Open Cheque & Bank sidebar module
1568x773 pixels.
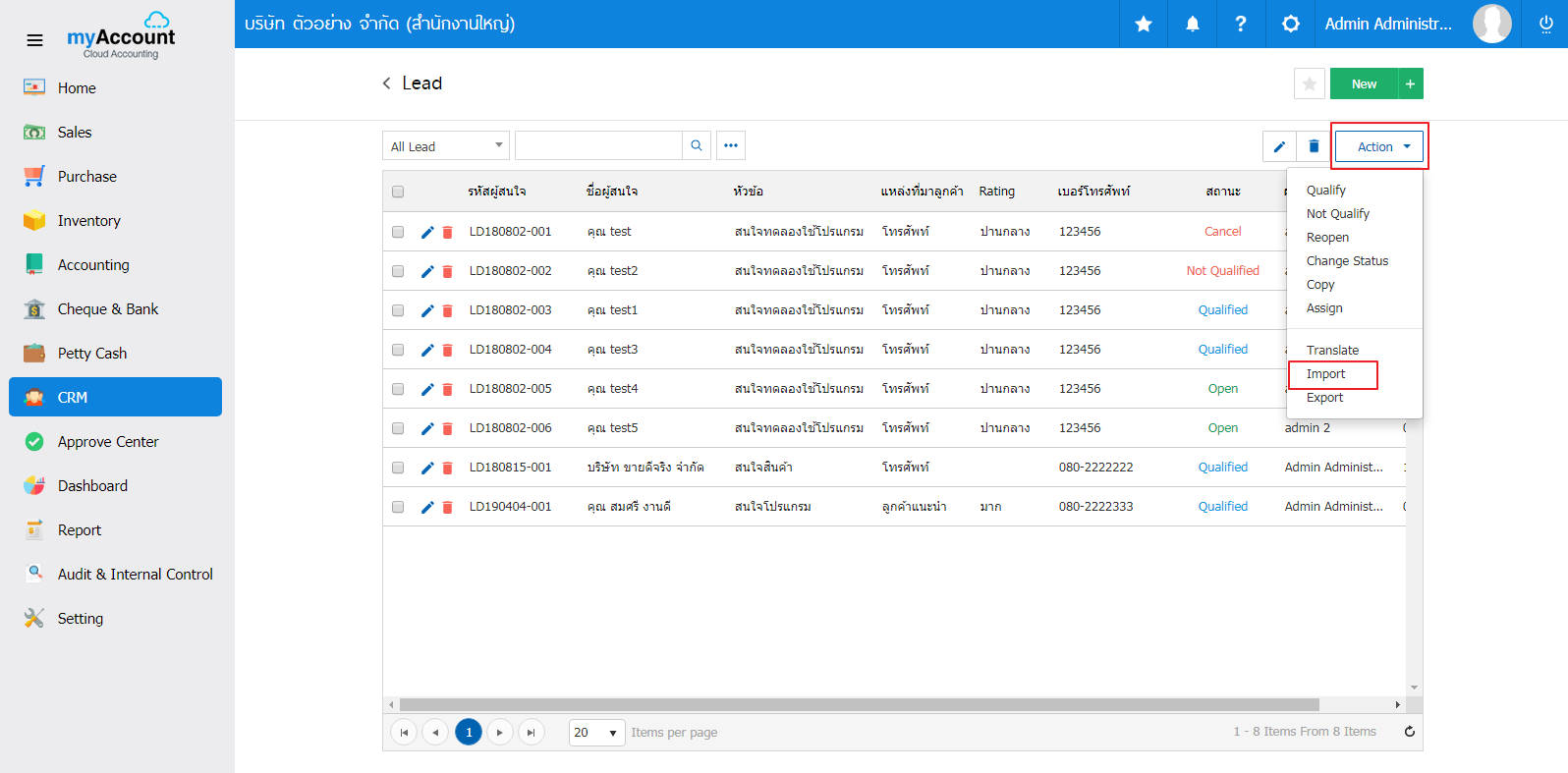click(116, 308)
